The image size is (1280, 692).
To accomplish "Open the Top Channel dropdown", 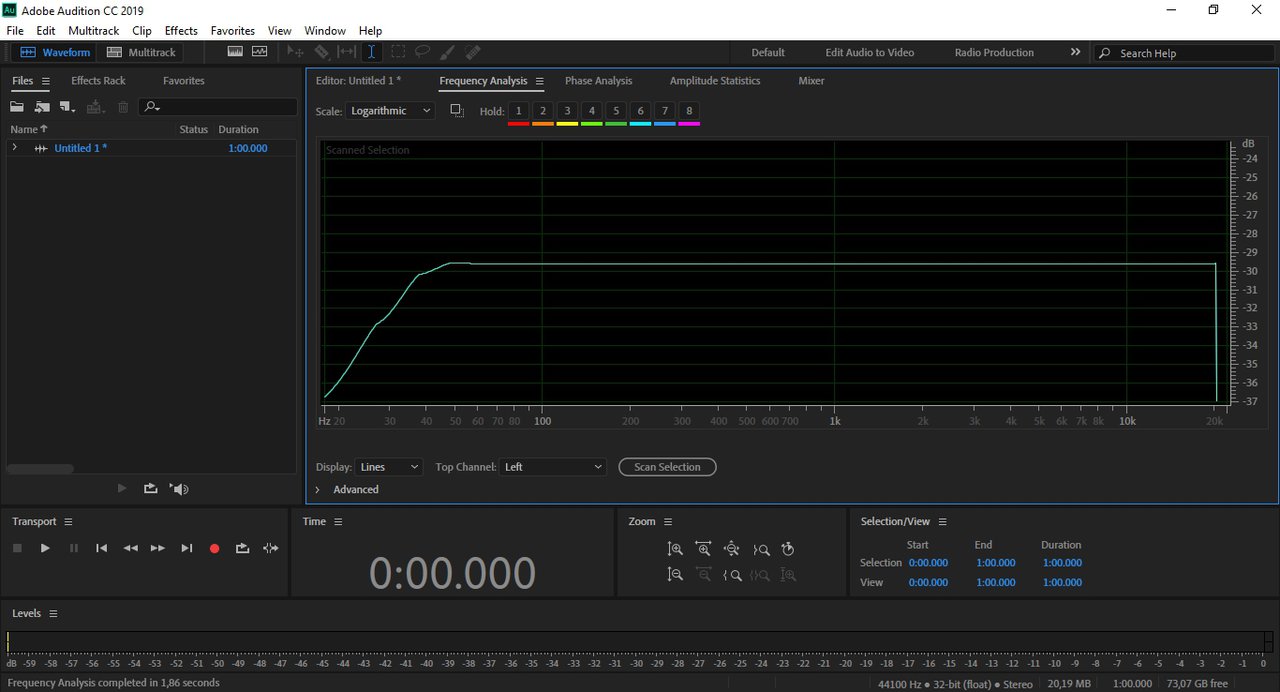I will pos(554,467).
